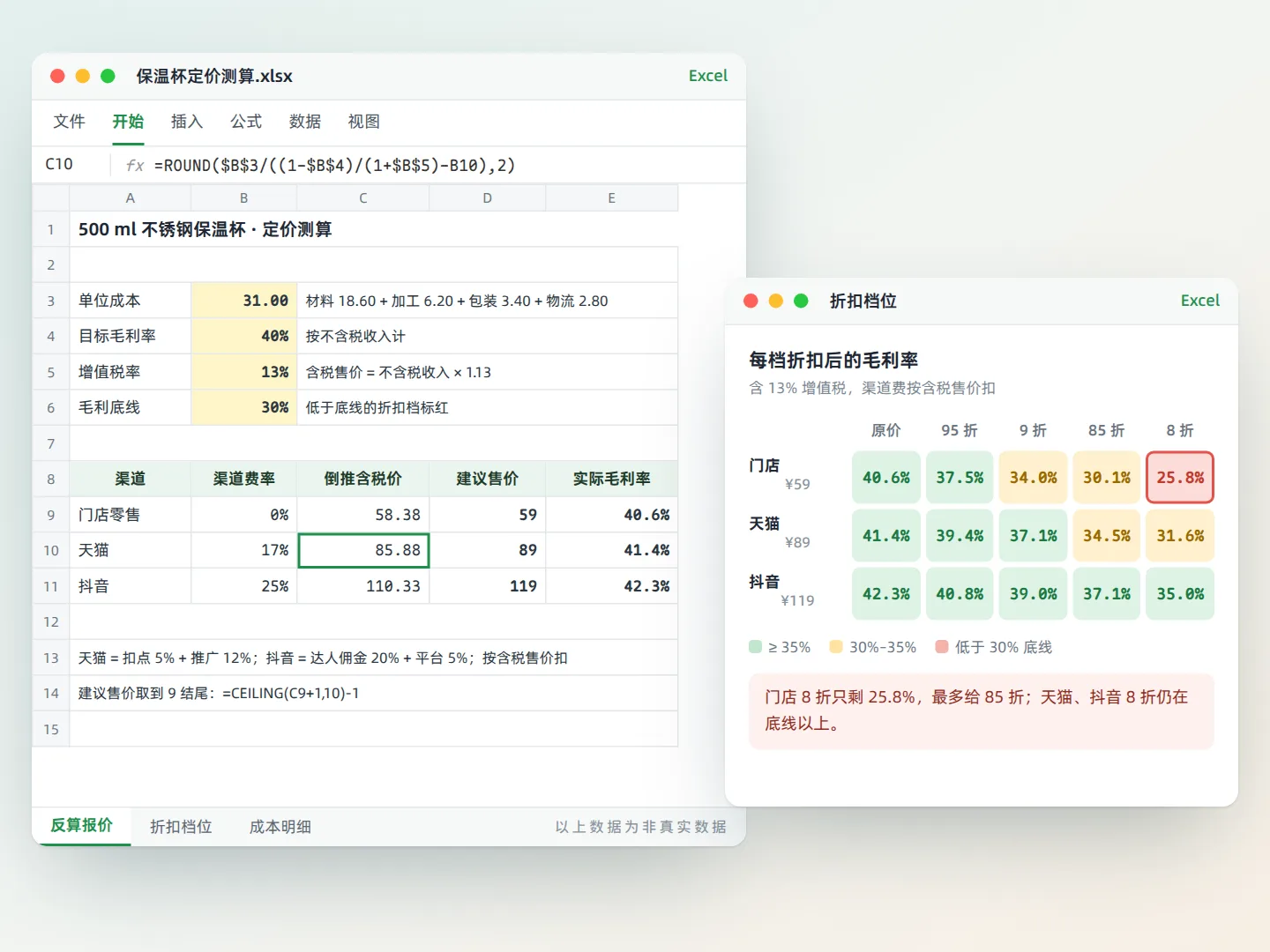
Task: Click the 渠道费率 header cell
Action: coord(243,479)
